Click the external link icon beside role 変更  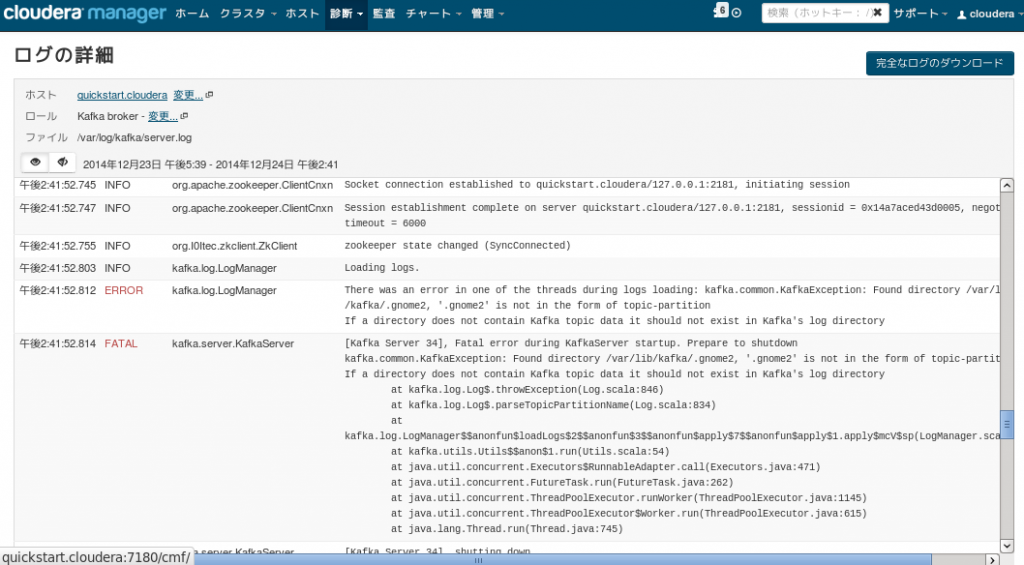184,116
